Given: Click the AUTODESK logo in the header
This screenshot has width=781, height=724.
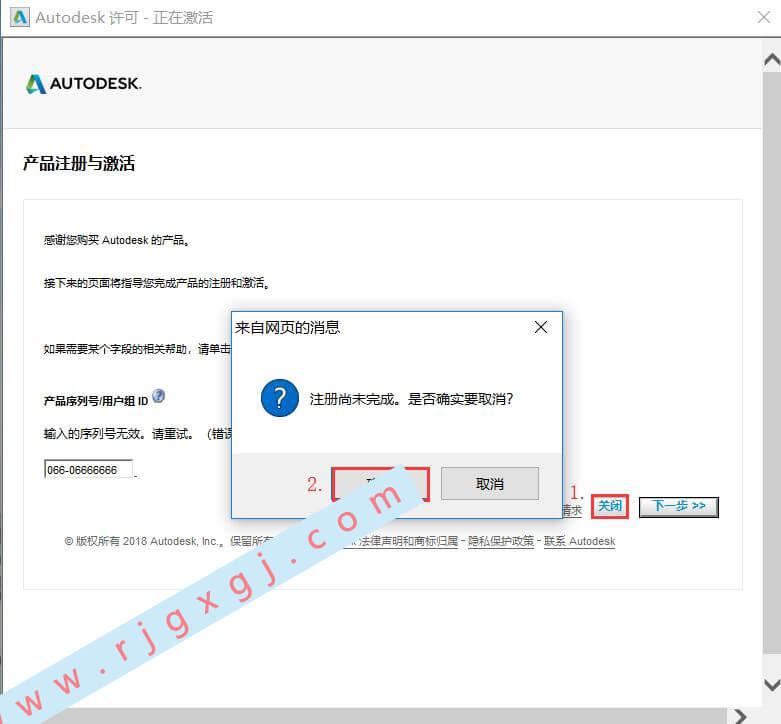Looking at the screenshot, I should coord(84,84).
